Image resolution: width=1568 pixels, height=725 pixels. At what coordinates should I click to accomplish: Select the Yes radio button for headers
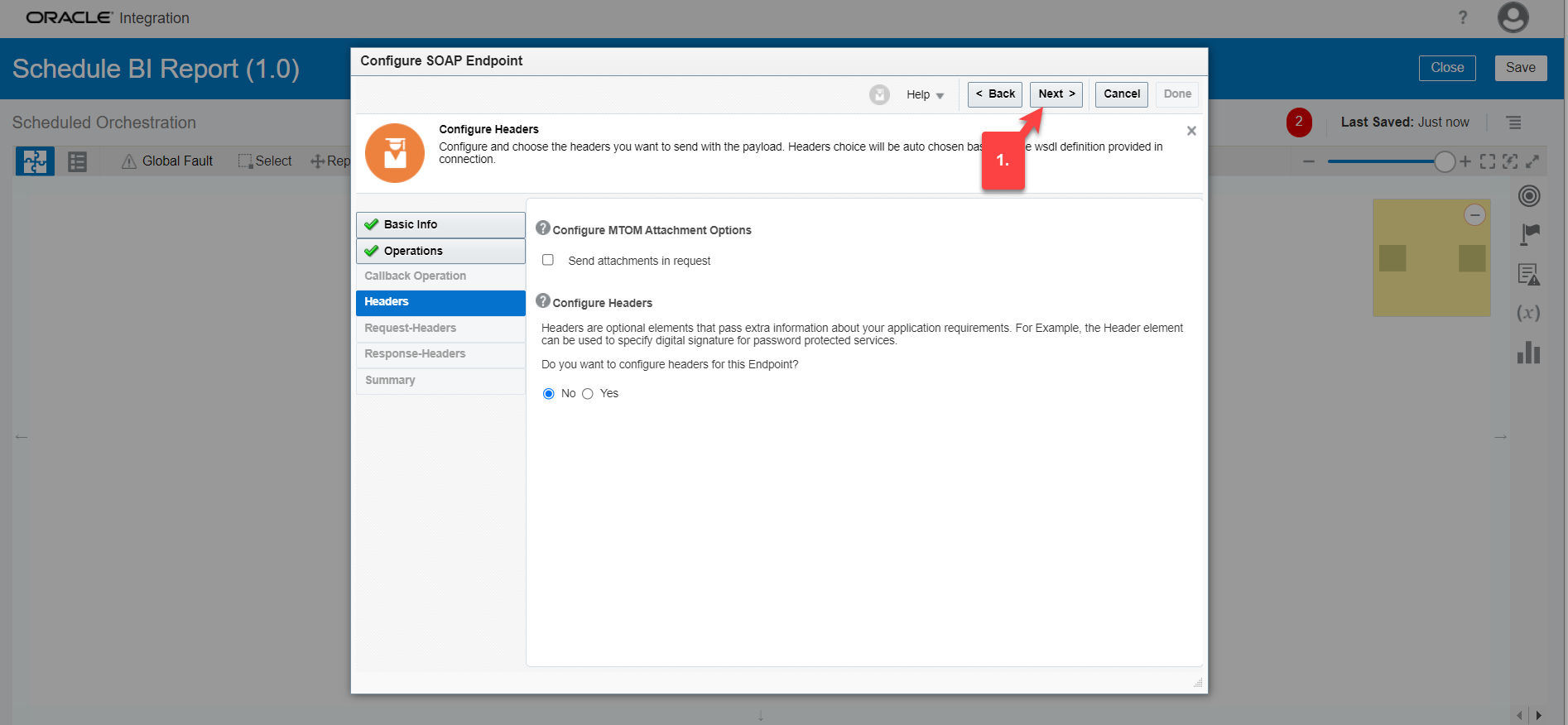tap(588, 394)
